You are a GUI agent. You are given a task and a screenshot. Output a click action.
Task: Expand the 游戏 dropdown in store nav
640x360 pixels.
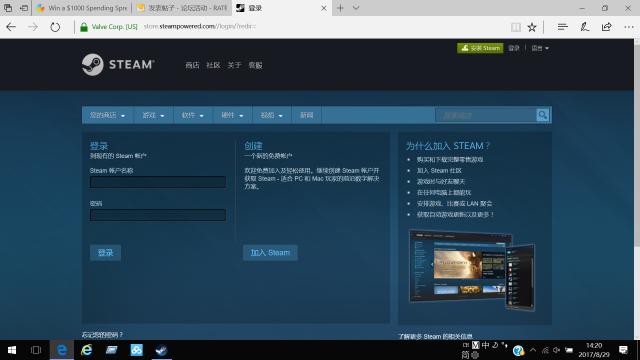pyautogui.click(x=153, y=116)
